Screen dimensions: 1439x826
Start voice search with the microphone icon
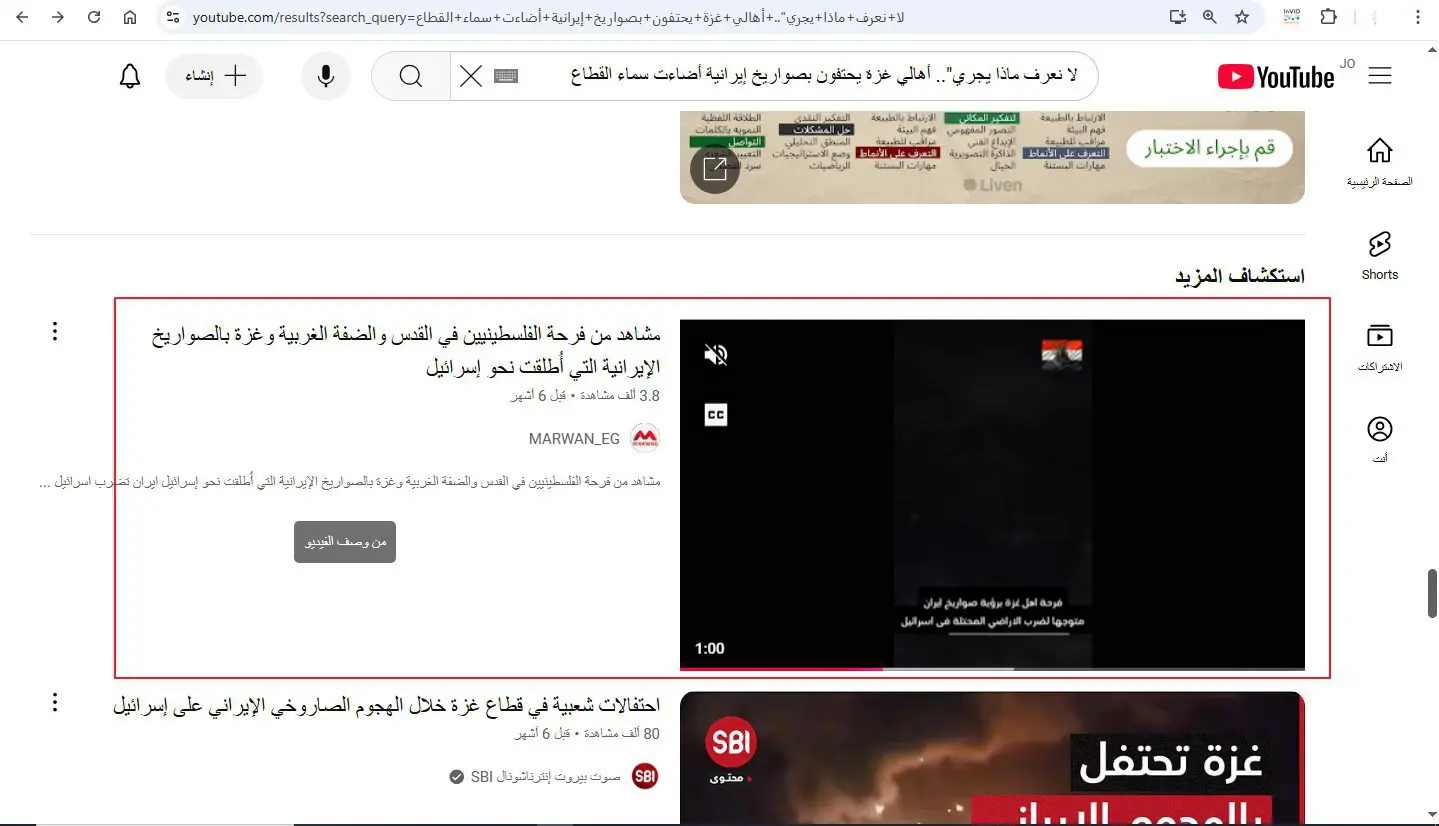pos(326,77)
